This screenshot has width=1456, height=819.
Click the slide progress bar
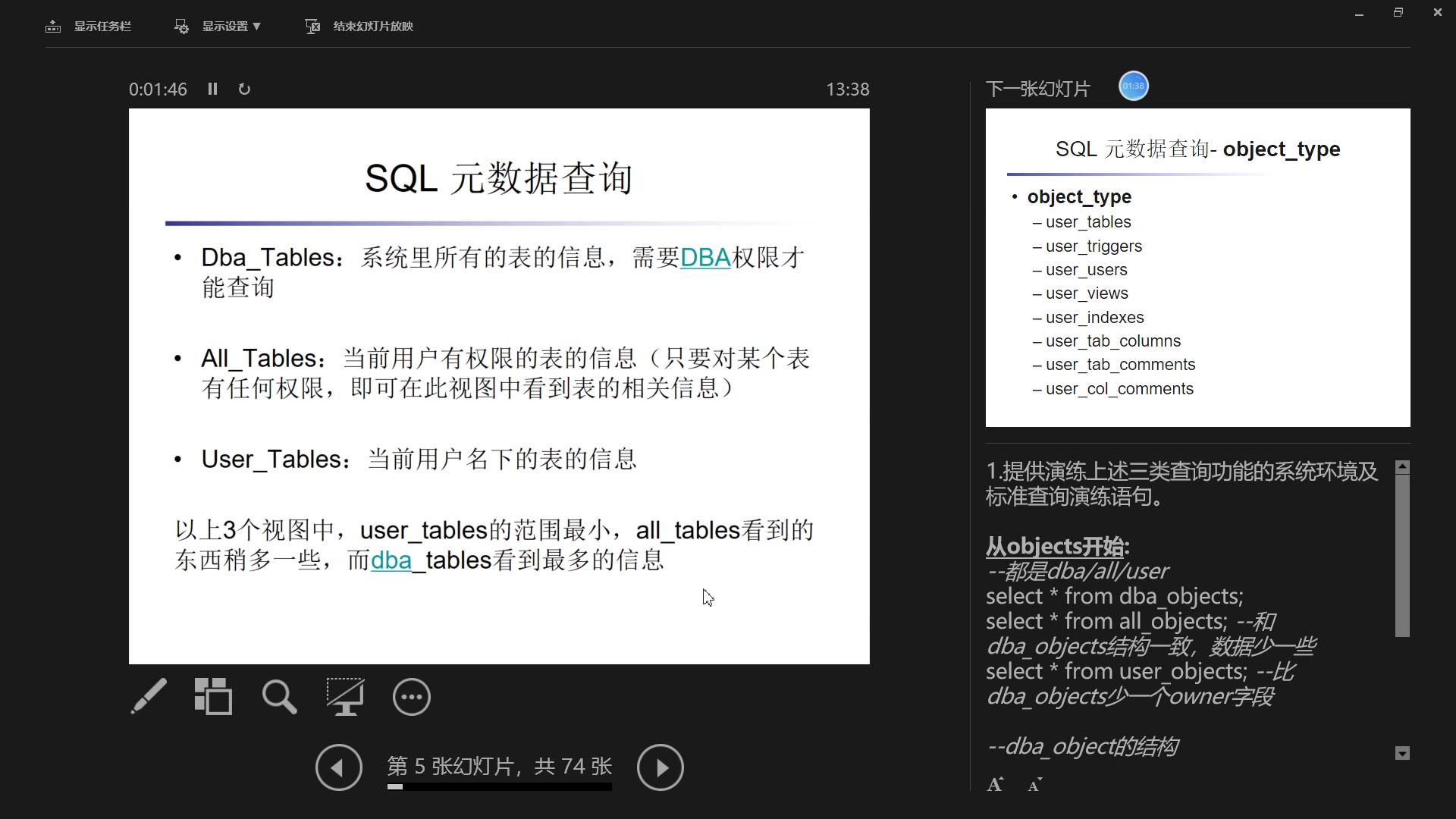coord(499,787)
